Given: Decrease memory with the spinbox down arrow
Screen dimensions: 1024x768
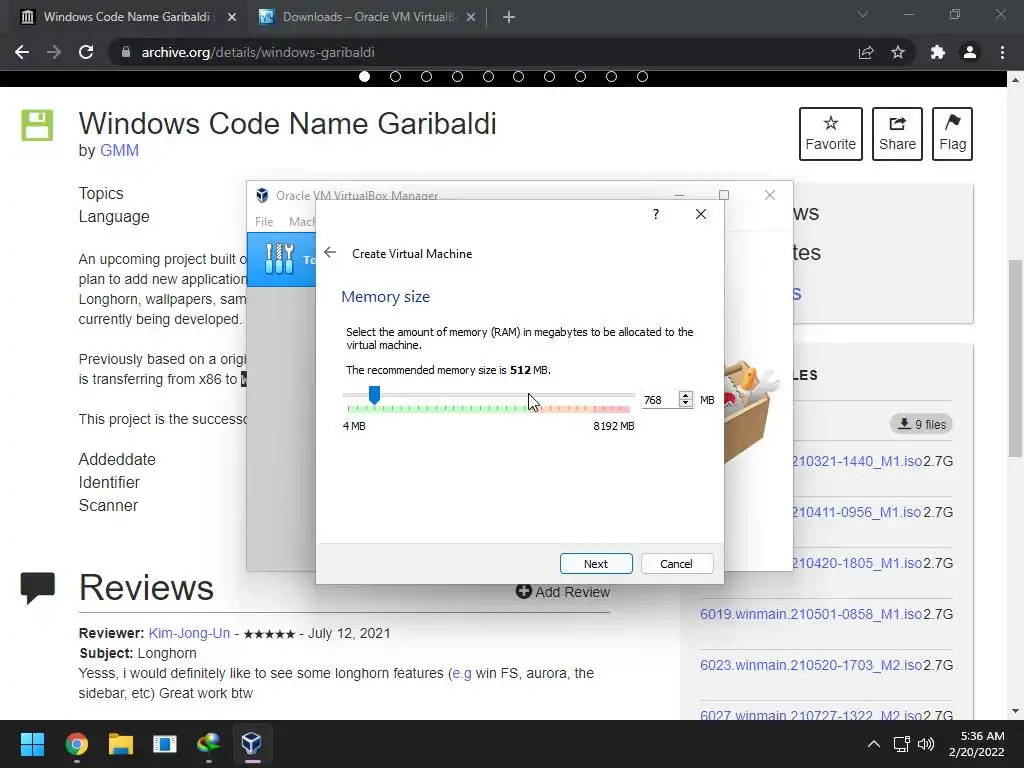Looking at the screenshot, I should (685, 404).
